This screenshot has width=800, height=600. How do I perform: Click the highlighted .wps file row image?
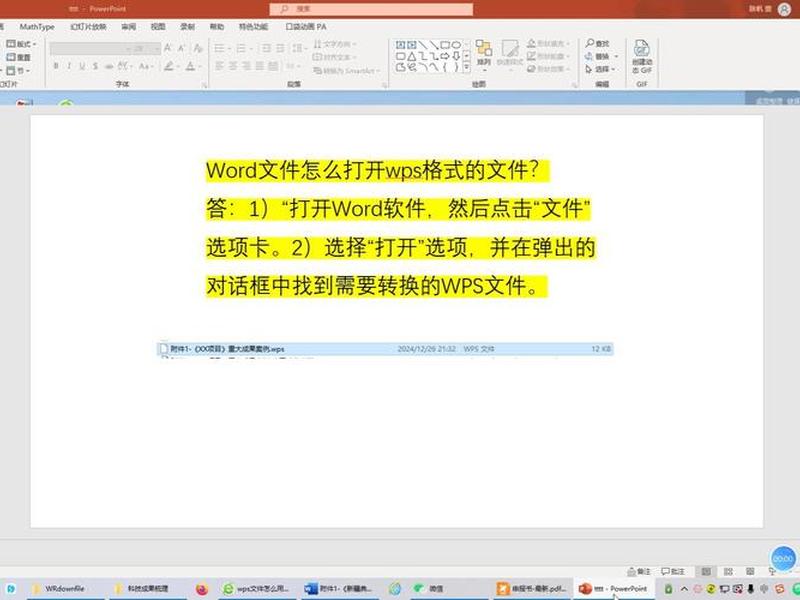pyautogui.click(x=386, y=349)
